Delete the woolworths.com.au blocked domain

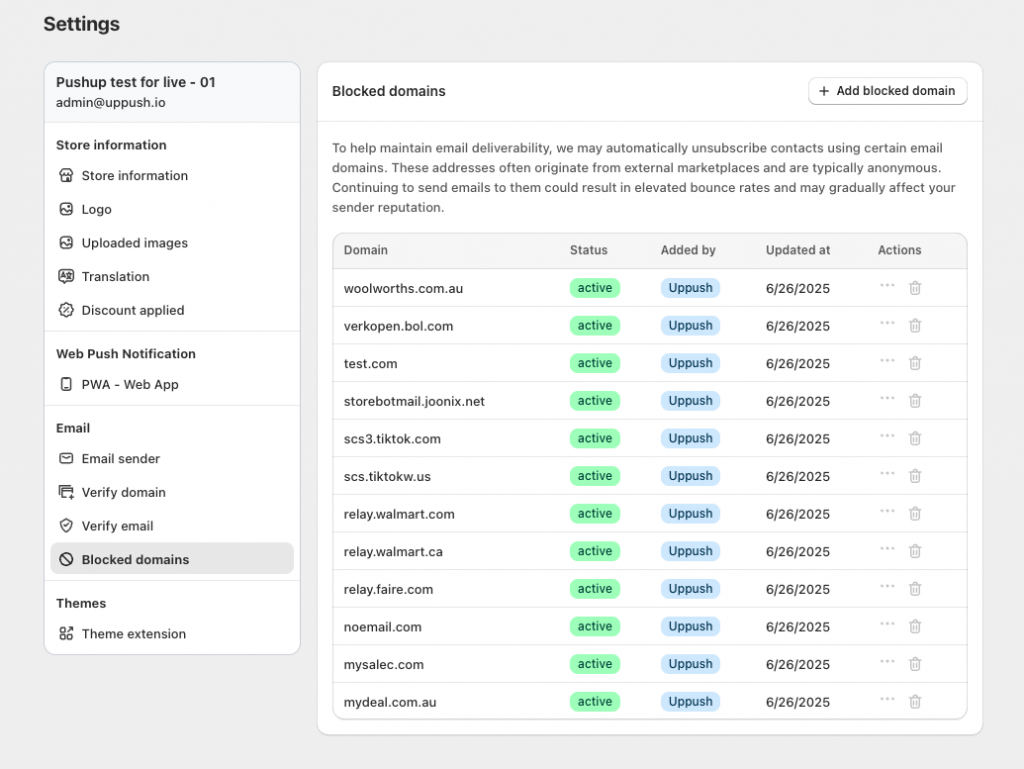pos(914,288)
